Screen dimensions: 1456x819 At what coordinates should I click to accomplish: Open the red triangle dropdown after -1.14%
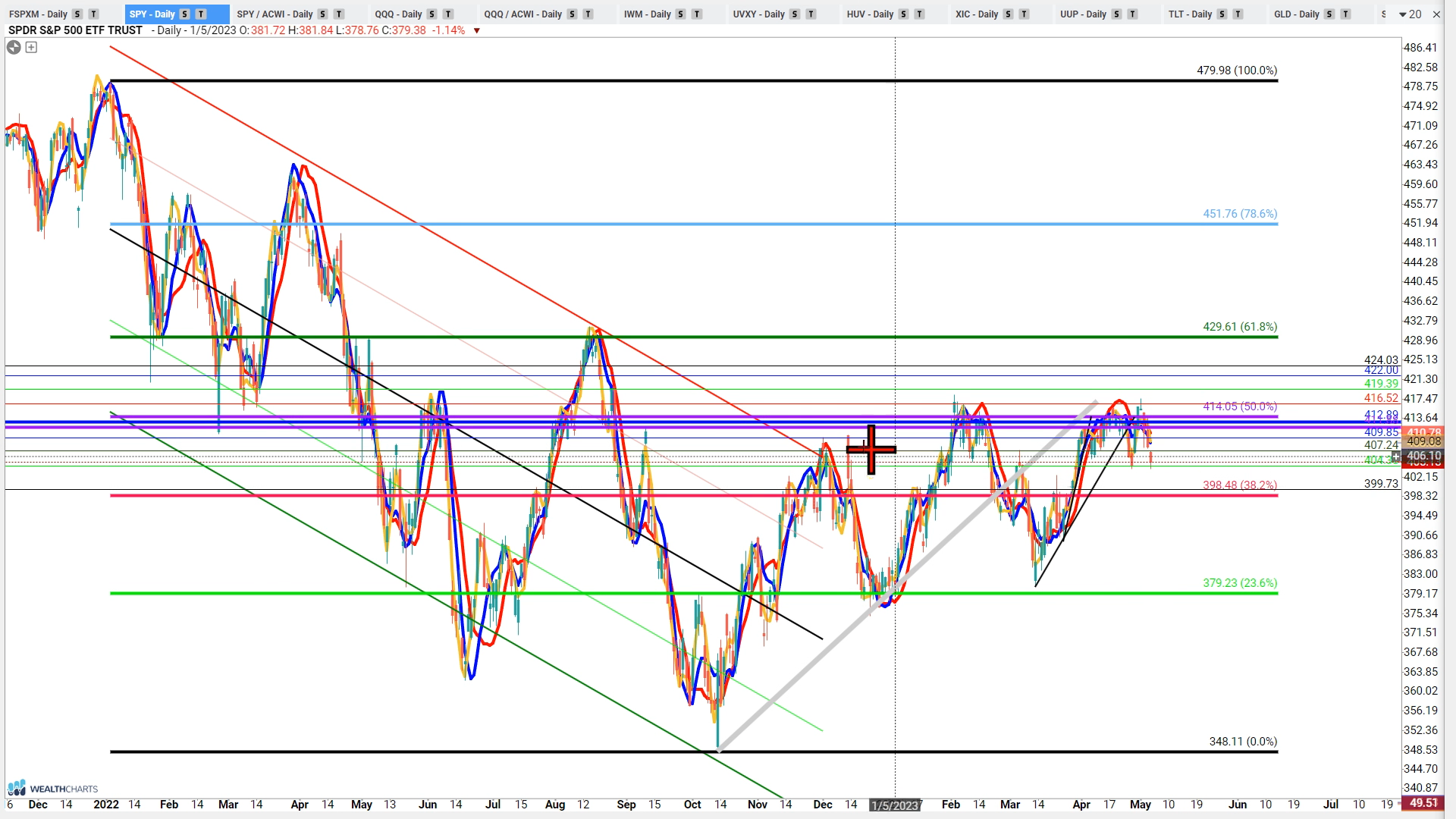coord(476,31)
